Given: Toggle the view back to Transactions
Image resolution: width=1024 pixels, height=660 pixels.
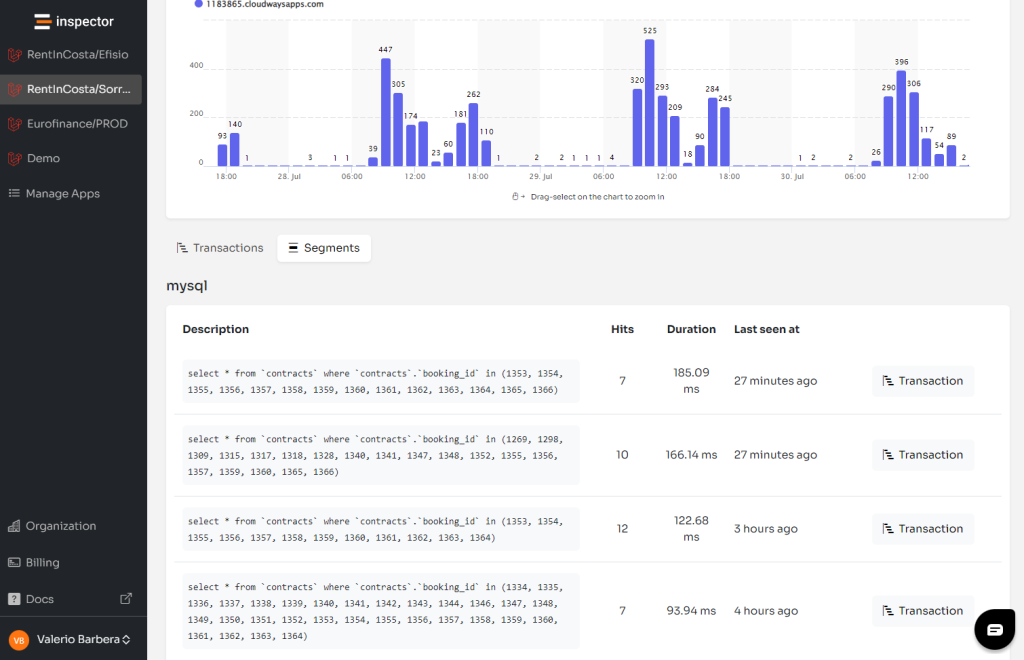Looking at the screenshot, I should [219, 247].
